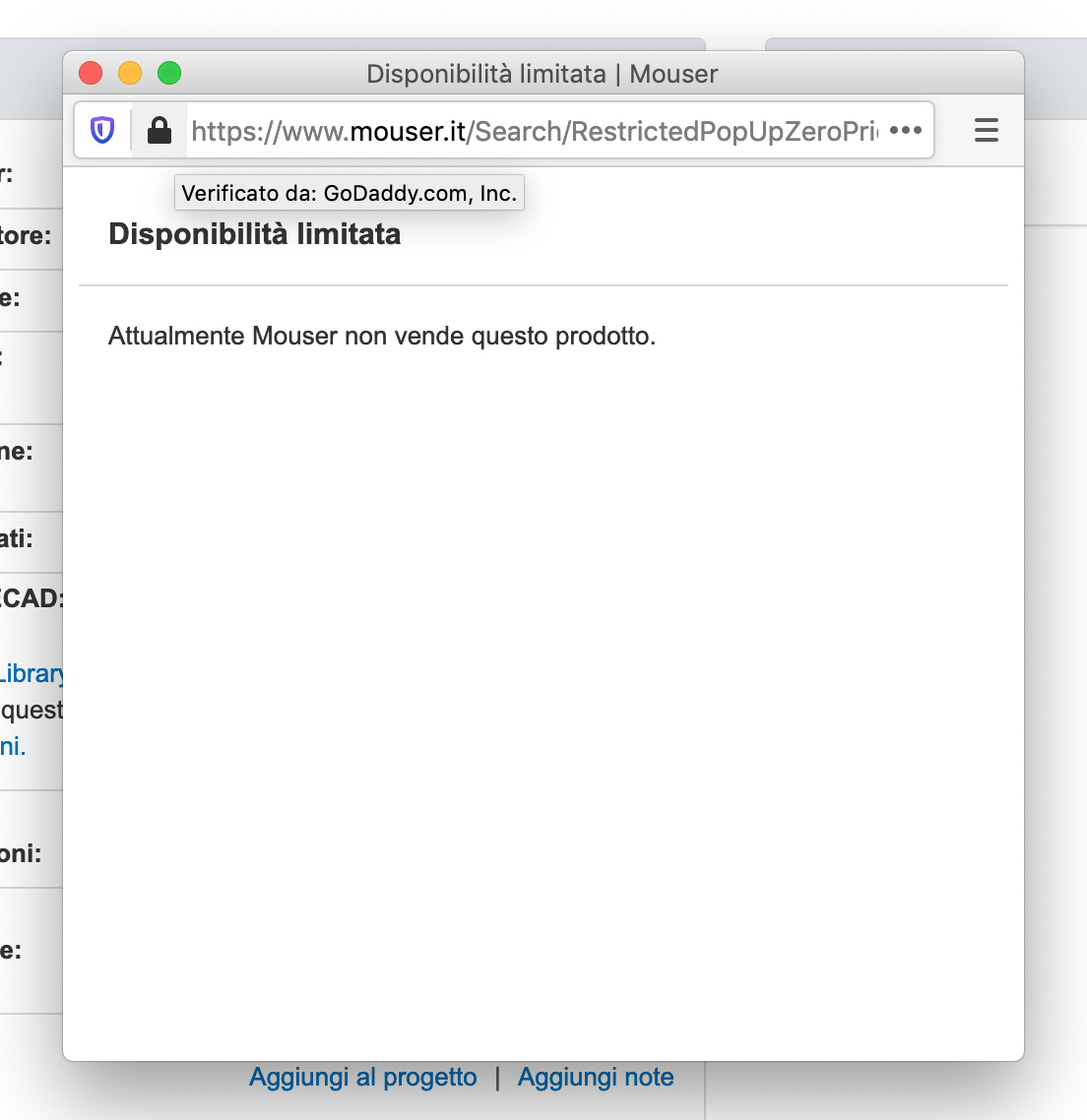Click the 'Aggiungi note' link
Image resolution: width=1087 pixels, height=1120 pixels.
(x=595, y=1077)
